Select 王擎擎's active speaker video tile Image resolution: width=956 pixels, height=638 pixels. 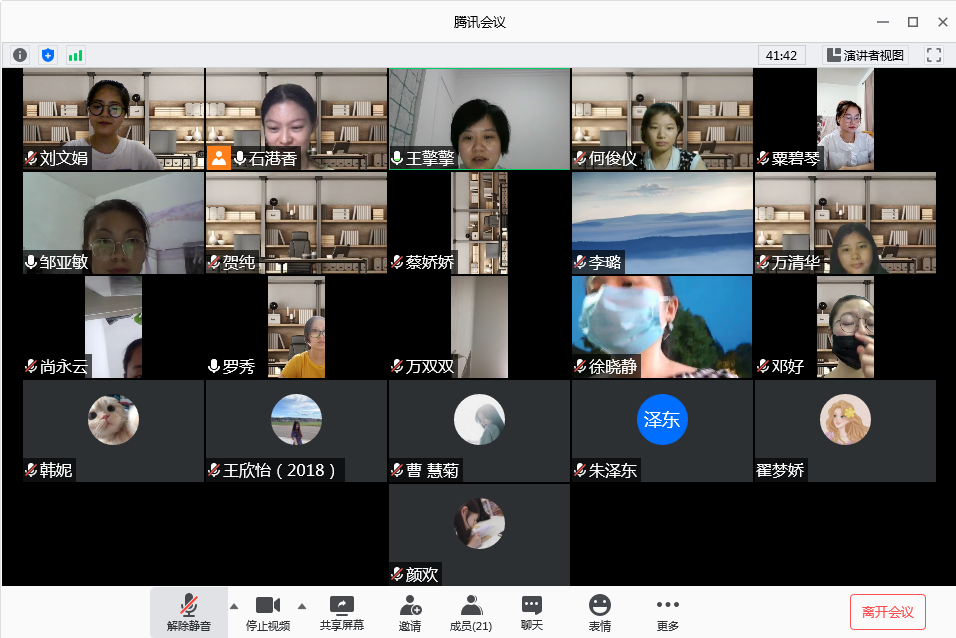click(x=479, y=119)
